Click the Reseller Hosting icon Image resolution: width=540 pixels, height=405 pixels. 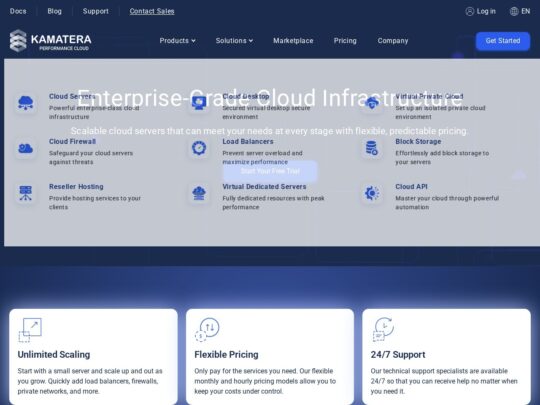[25, 193]
